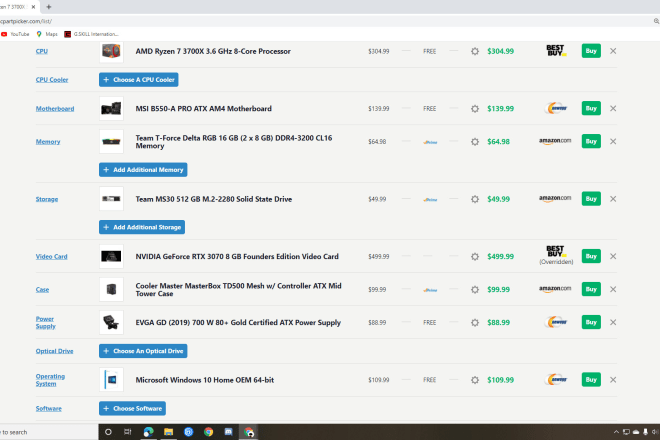The image size is (660, 440).
Task: Open the Maps bookmark
Action: pyautogui.click(x=47, y=34)
